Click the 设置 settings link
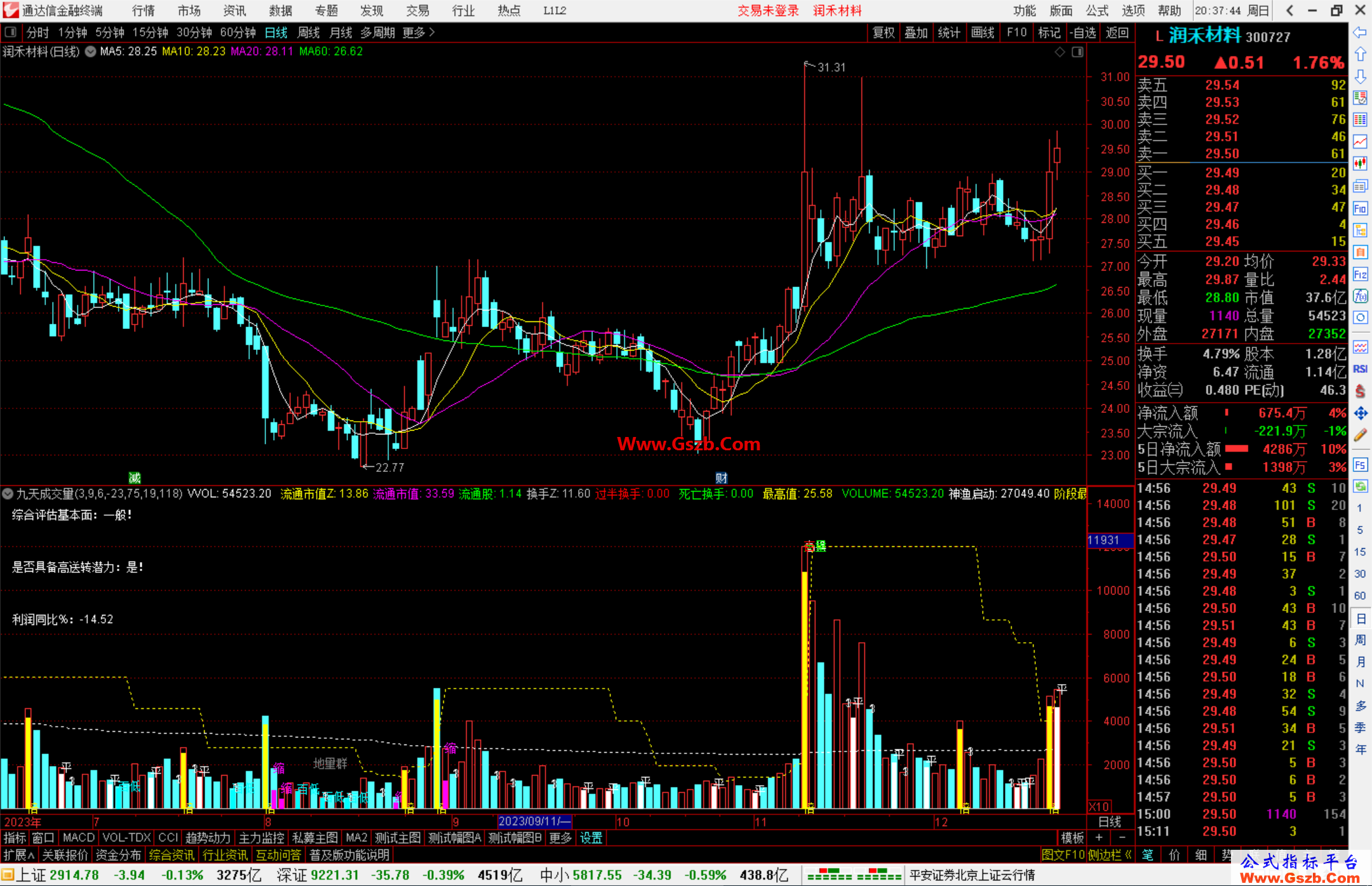Screen dimensions: 1372x886 (591, 838)
